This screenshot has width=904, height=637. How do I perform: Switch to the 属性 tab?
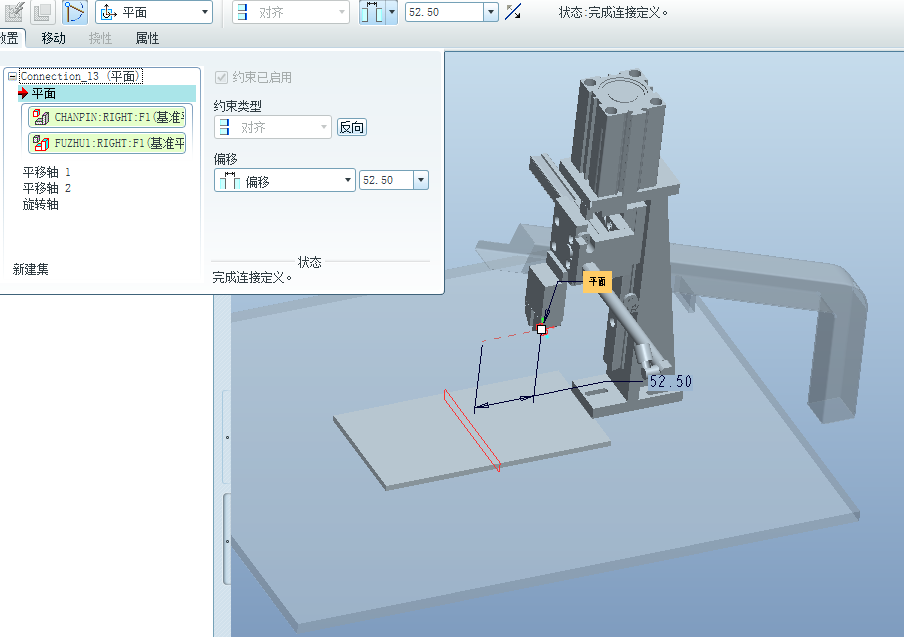(147, 38)
